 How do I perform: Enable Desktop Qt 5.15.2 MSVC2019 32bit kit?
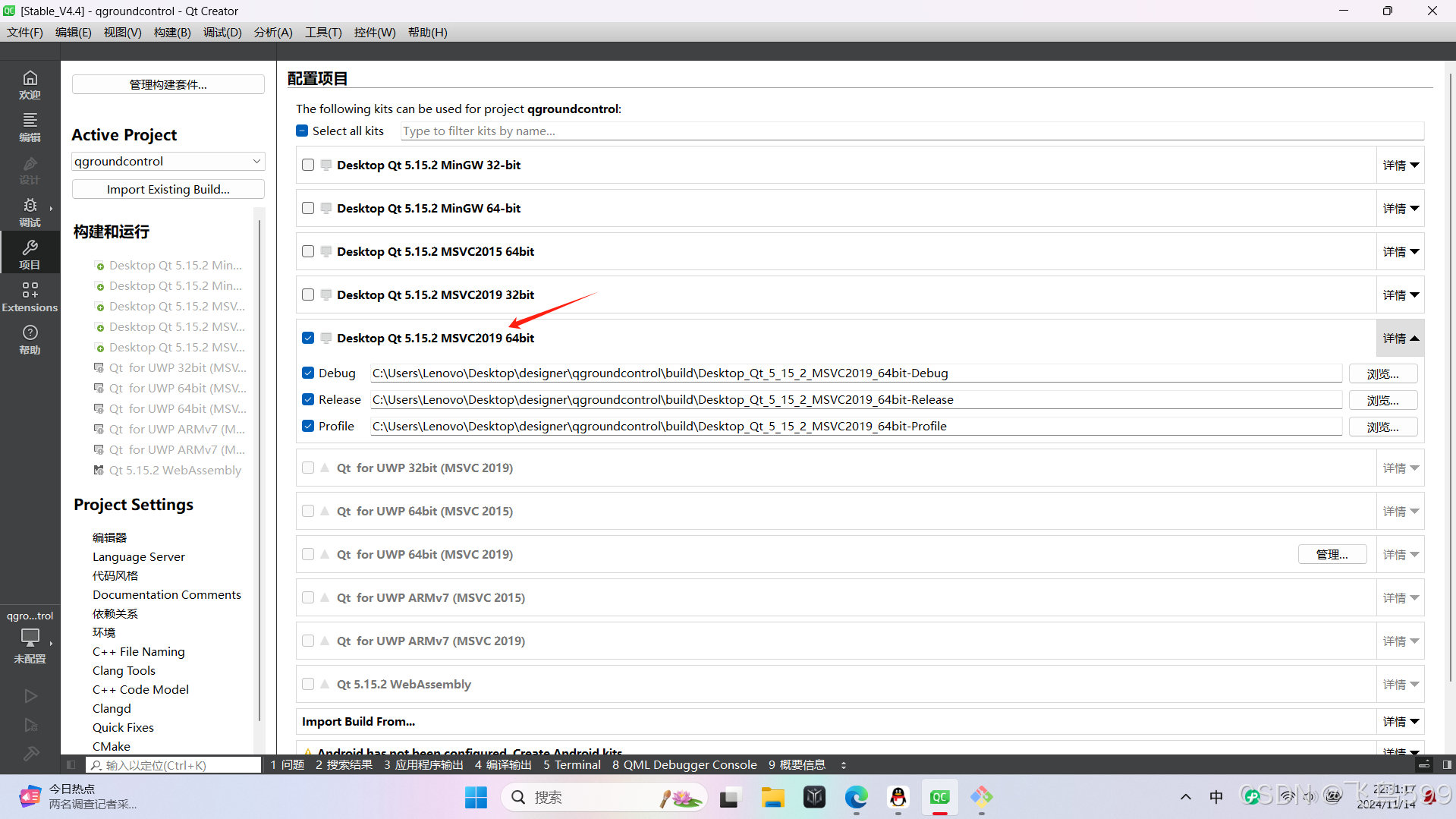tap(308, 295)
